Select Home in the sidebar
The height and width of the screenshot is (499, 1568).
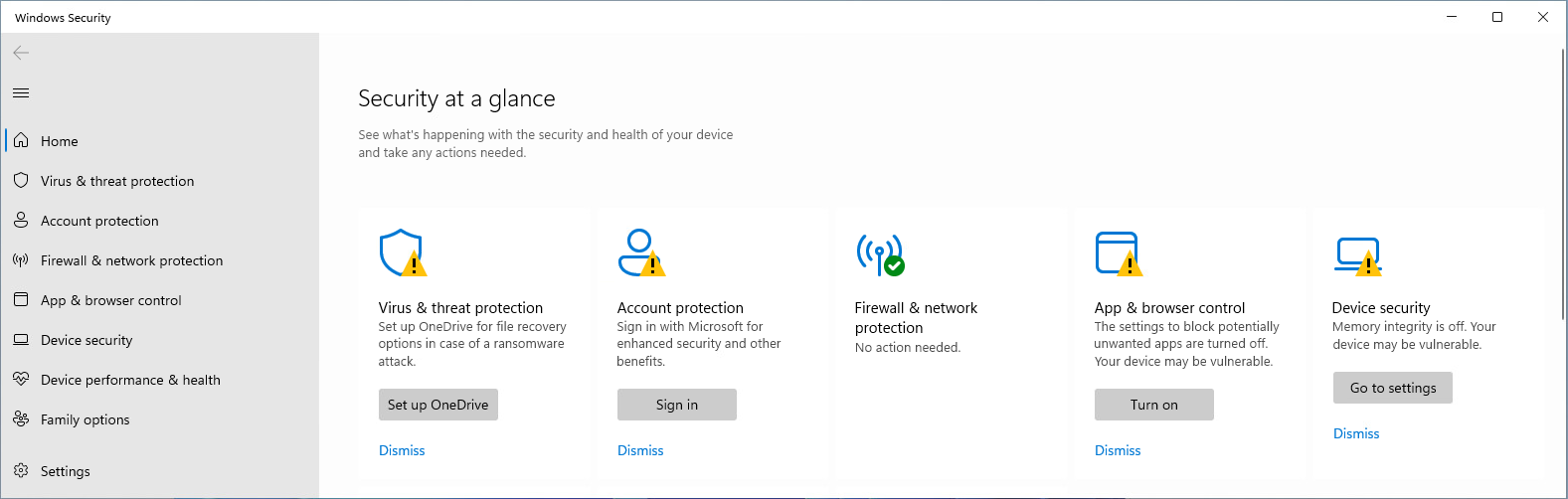pos(160,141)
